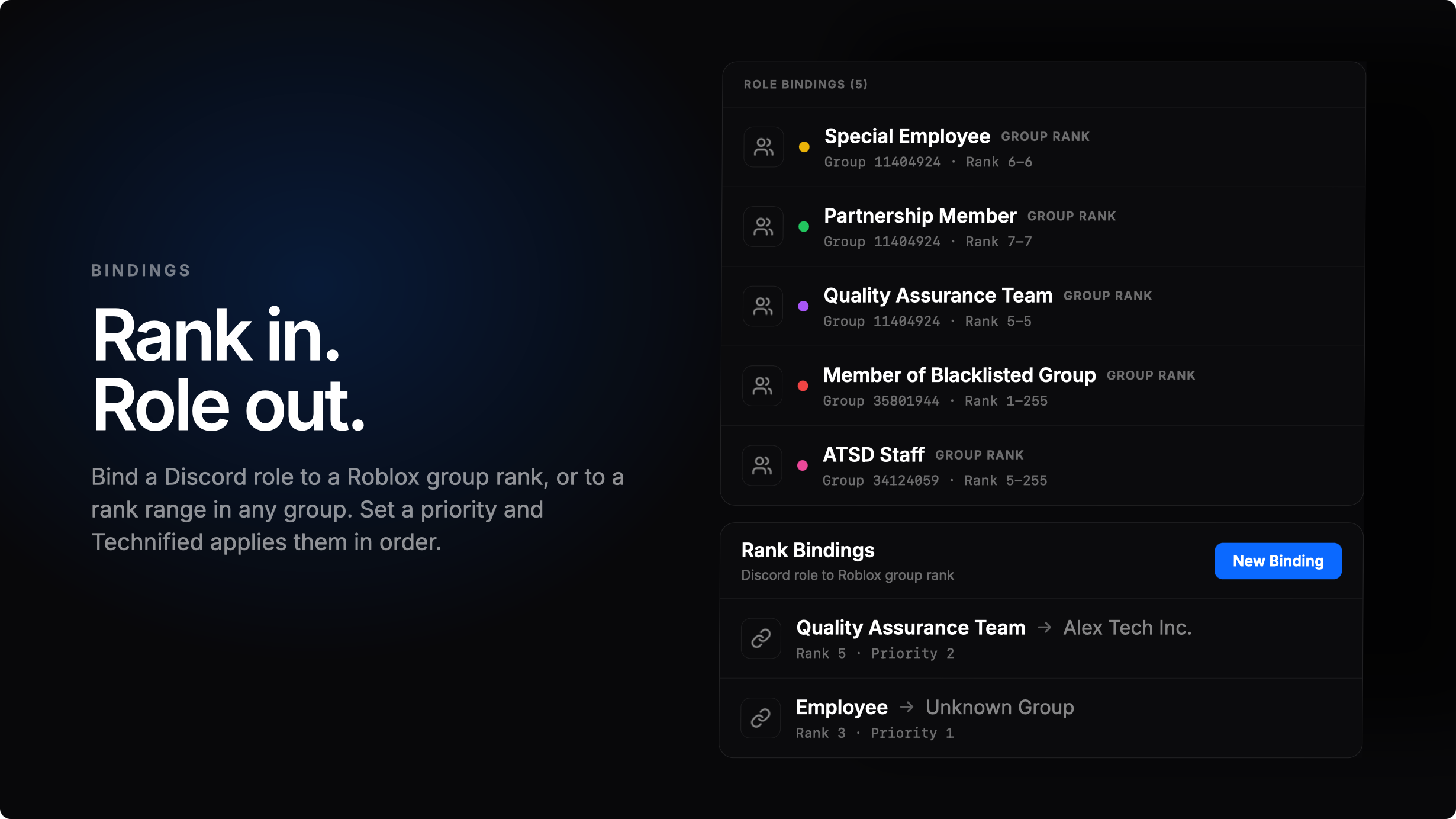1456x819 pixels.
Task: Click the group icon beside Partnership Member
Action: point(763,226)
